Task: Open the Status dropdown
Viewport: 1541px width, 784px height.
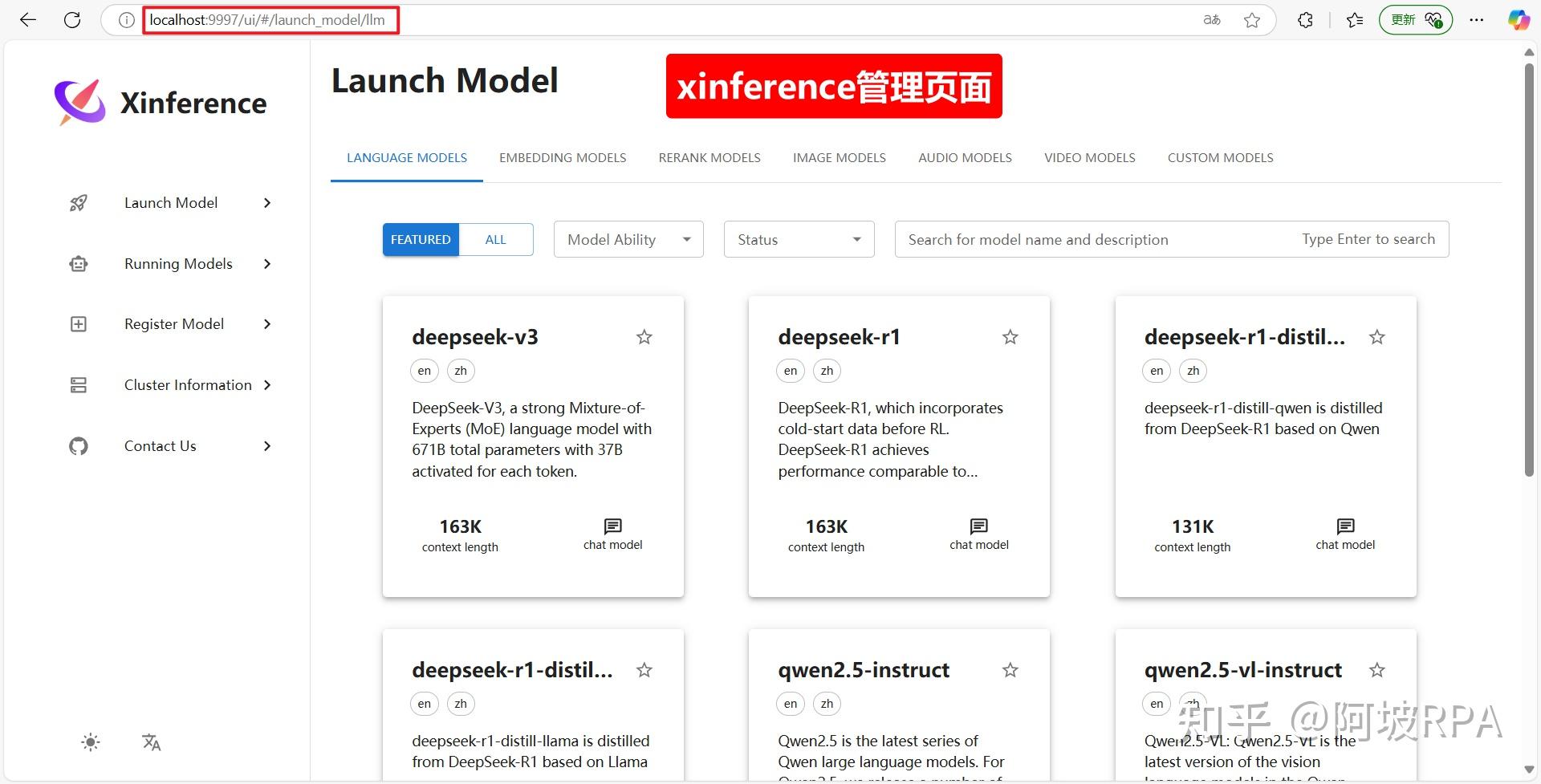Action: 797,238
